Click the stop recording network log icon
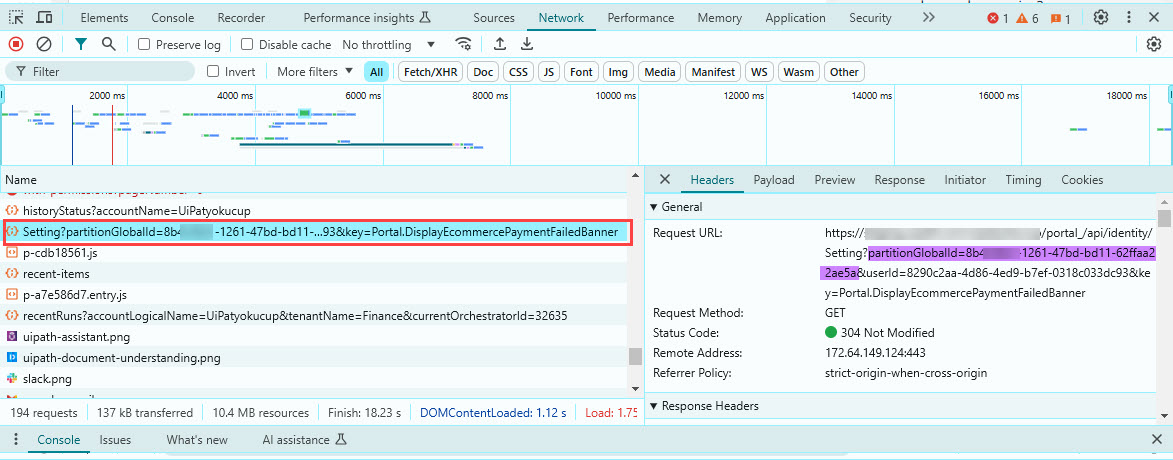Image resolution: width=1173 pixels, height=460 pixels. click(x=16, y=44)
